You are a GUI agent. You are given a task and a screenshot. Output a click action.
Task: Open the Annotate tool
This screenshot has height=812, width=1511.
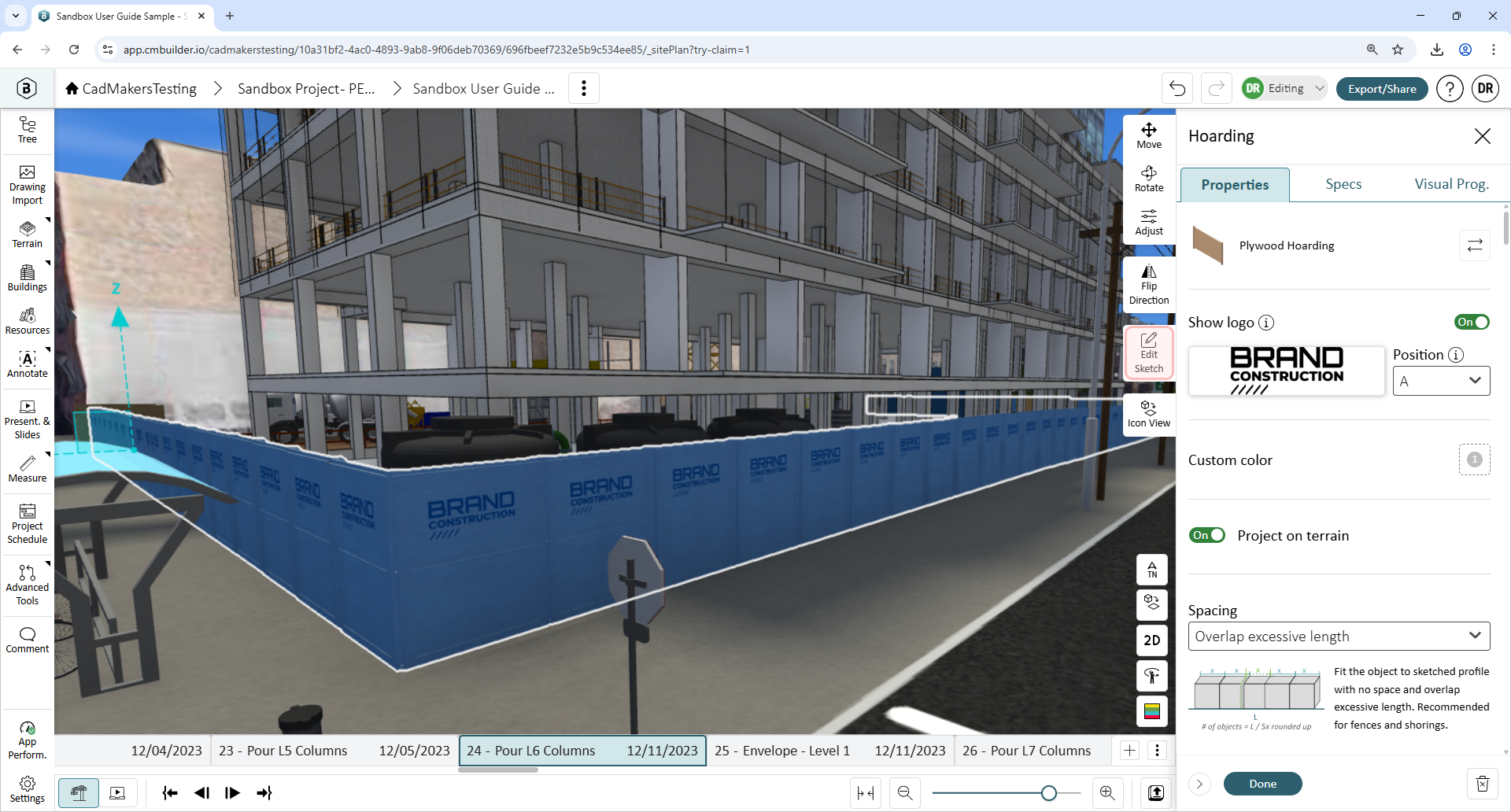pyautogui.click(x=28, y=364)
